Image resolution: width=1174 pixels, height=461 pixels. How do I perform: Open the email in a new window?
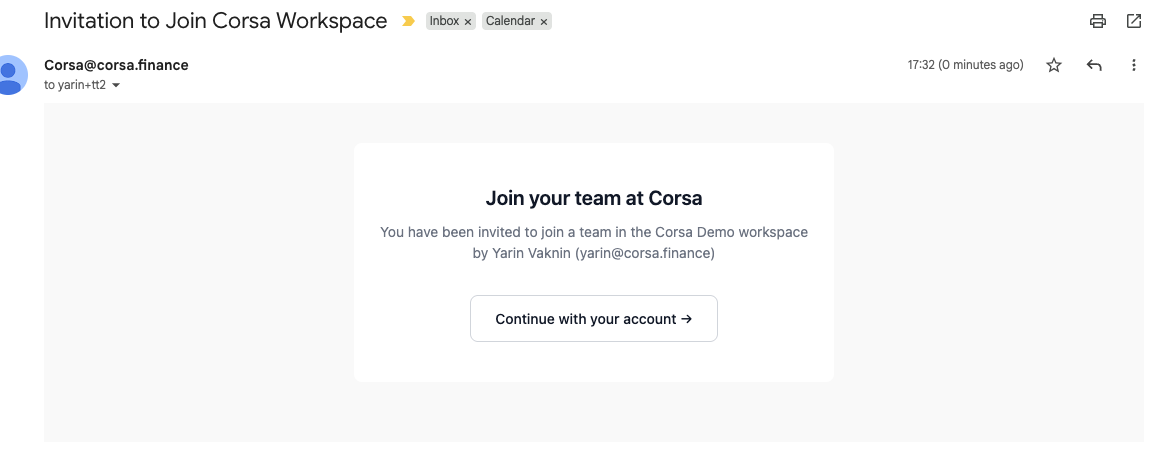[x=1134, y=21]
